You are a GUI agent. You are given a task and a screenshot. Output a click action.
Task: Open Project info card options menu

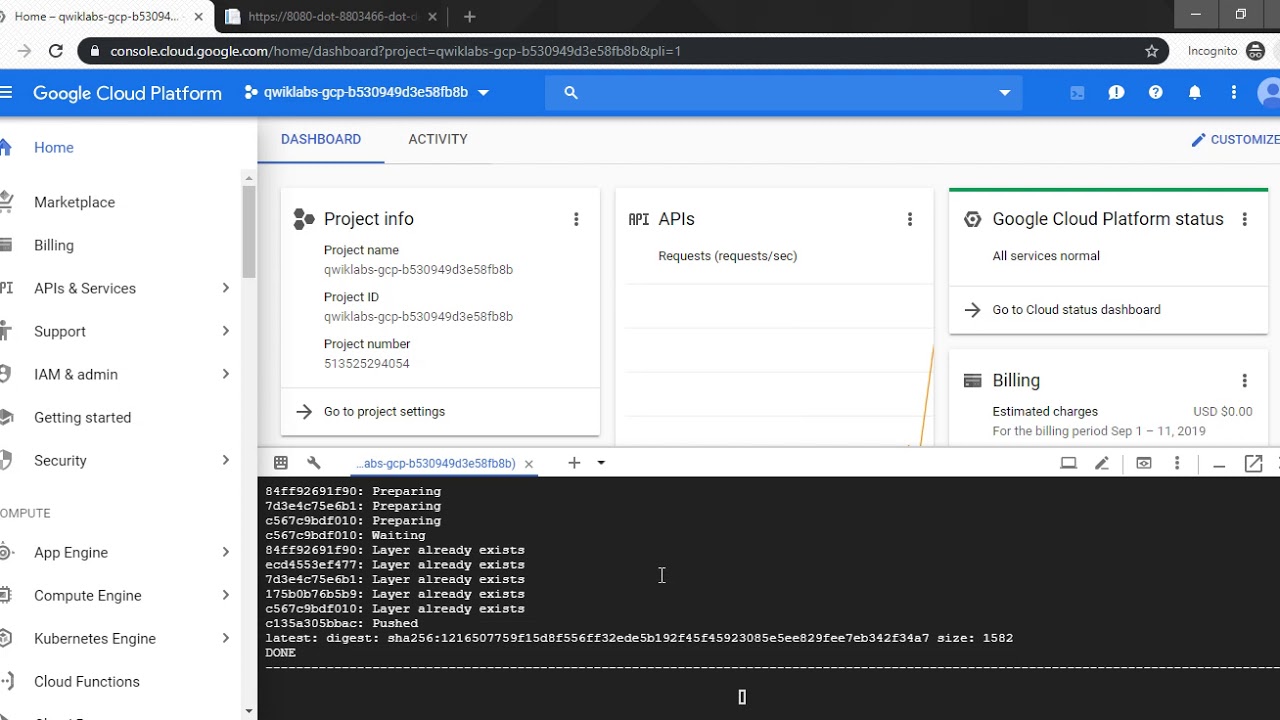576,219
